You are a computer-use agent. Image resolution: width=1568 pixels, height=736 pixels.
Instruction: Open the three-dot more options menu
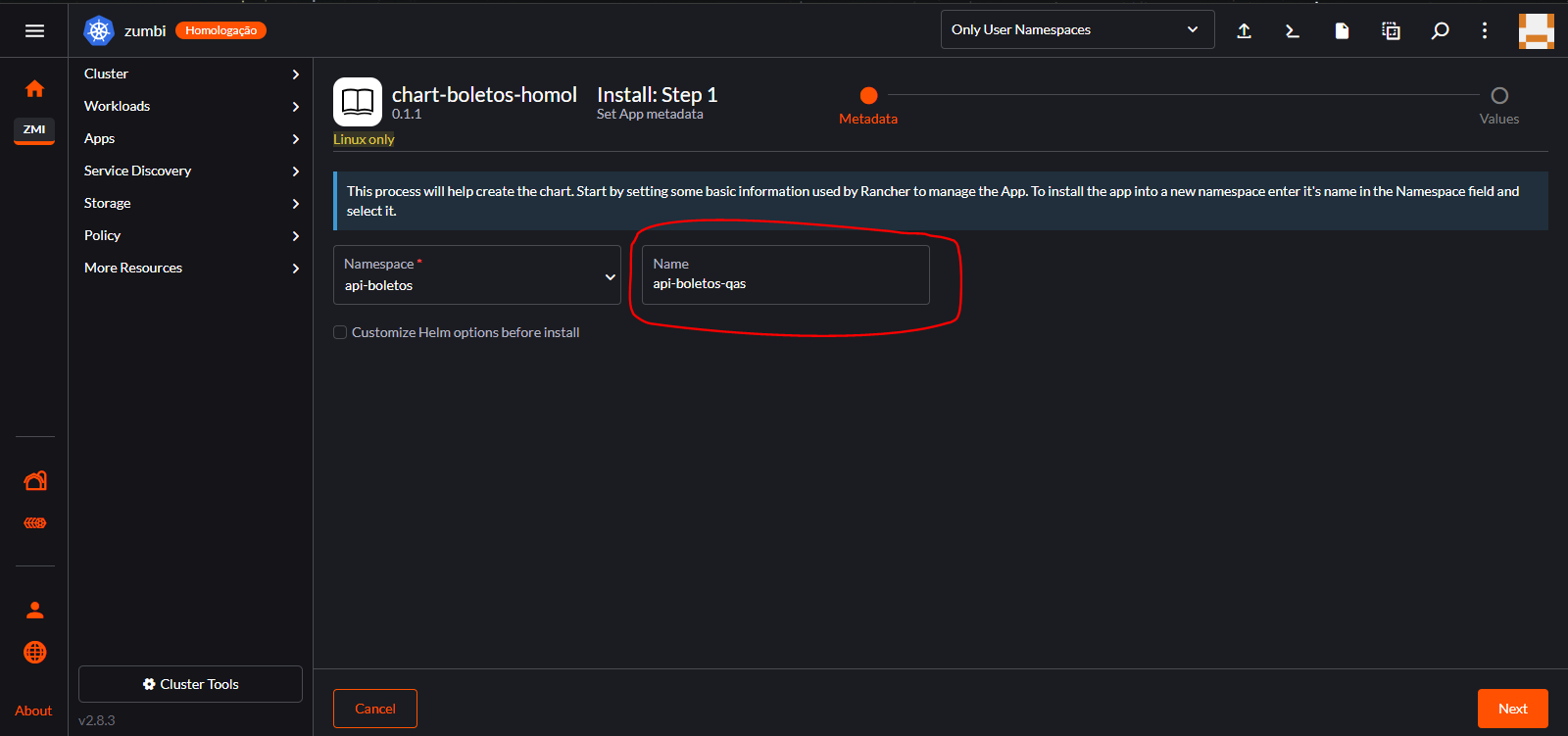(x=1485, y=30)
